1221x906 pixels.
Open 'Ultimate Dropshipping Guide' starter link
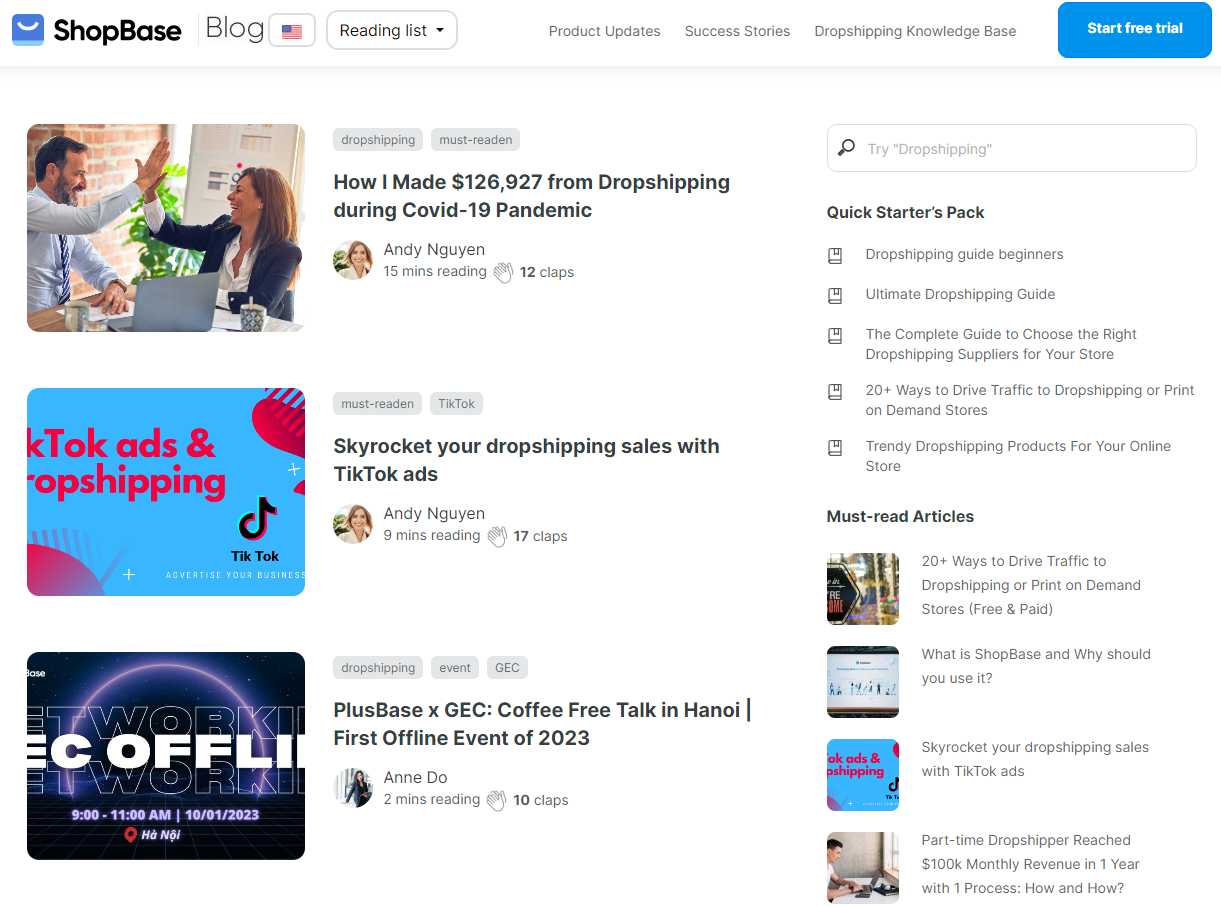(x=961, y=295)
